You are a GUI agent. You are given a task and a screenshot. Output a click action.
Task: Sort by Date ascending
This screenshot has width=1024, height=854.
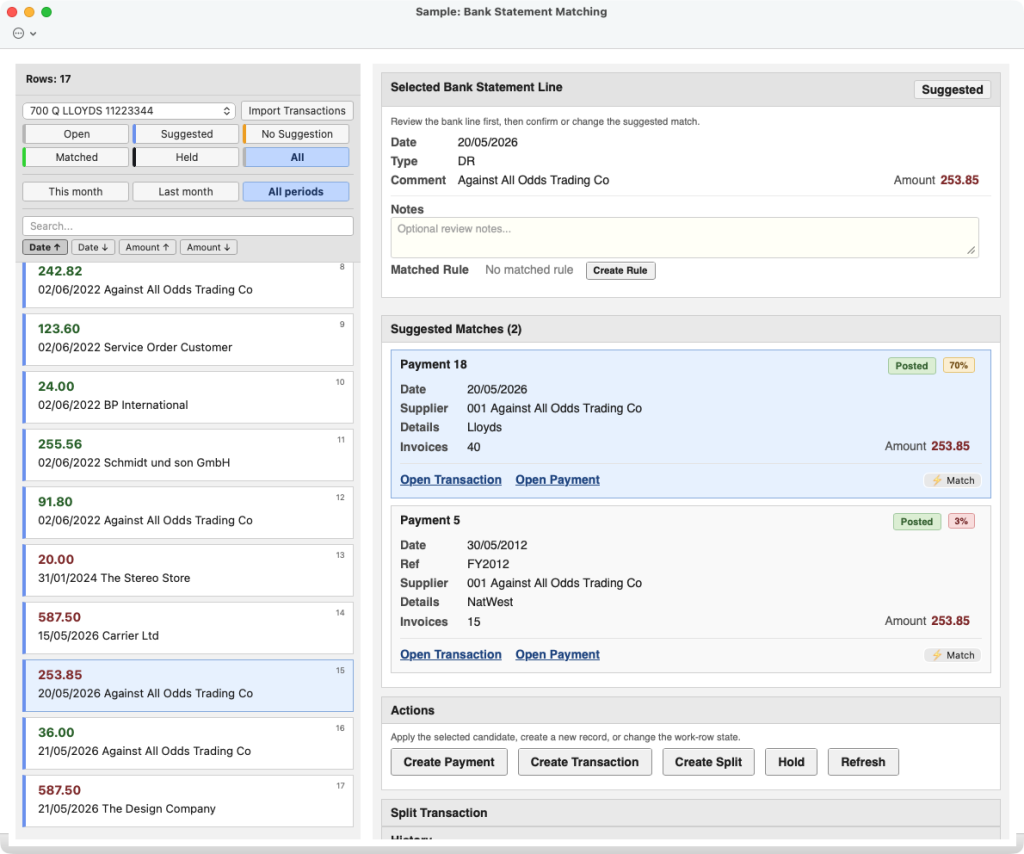[x=45, y=247]
